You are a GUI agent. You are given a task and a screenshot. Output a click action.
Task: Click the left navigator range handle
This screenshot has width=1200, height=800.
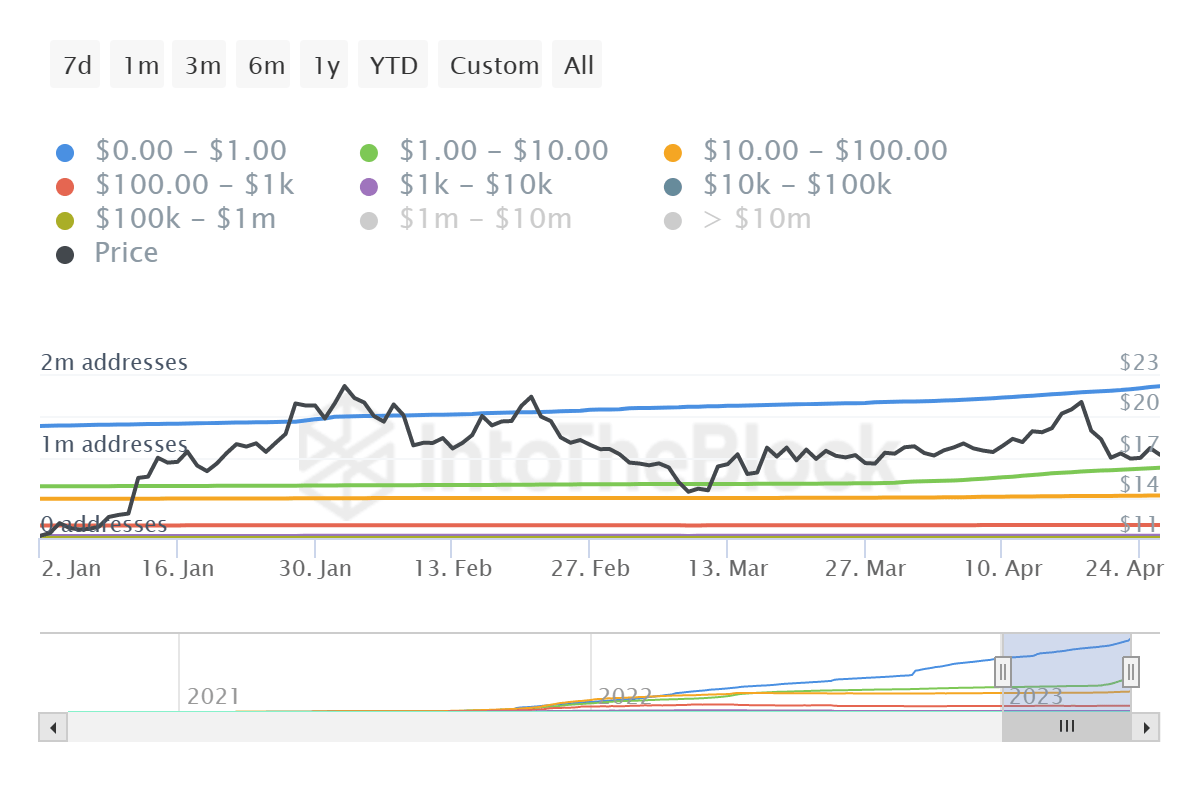point(1003,671)
